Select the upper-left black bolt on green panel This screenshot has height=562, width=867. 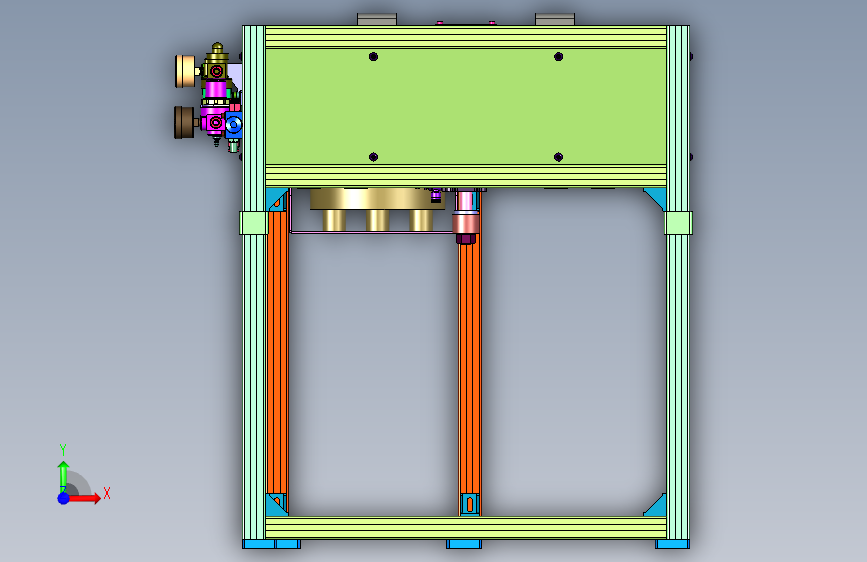click(x=373, y=56)
